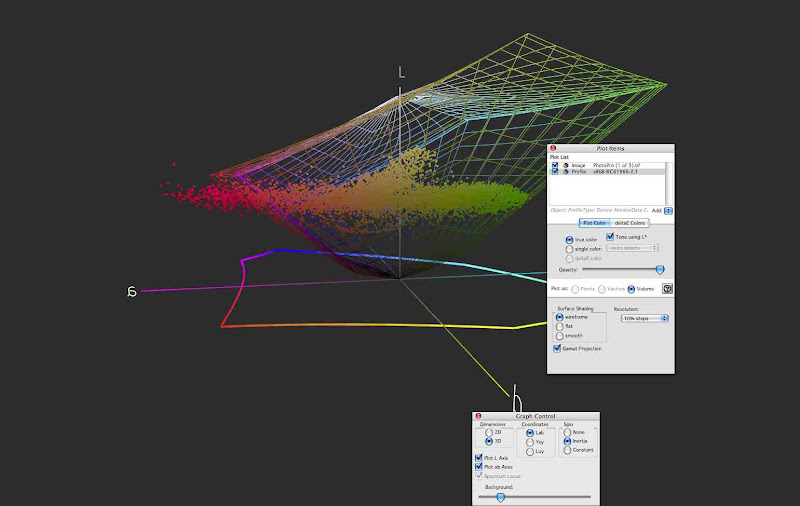800x506 pixels.
Task: Click the Opacity slider handle
Action: [x=660, y=269]
